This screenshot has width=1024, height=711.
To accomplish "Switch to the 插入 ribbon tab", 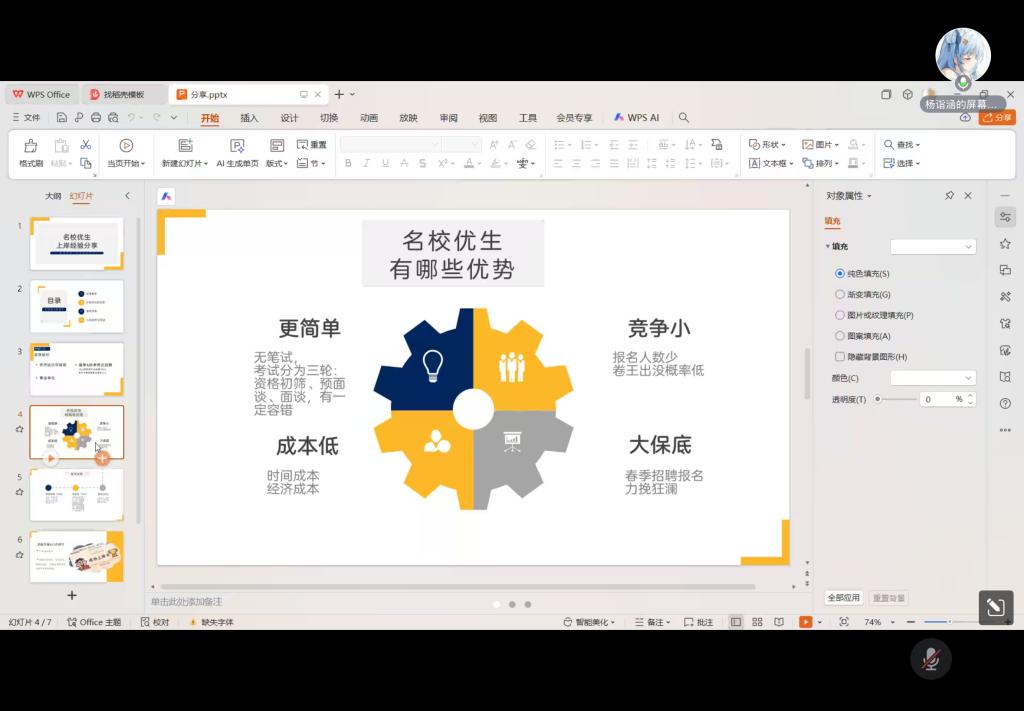I will click(249, 118).
